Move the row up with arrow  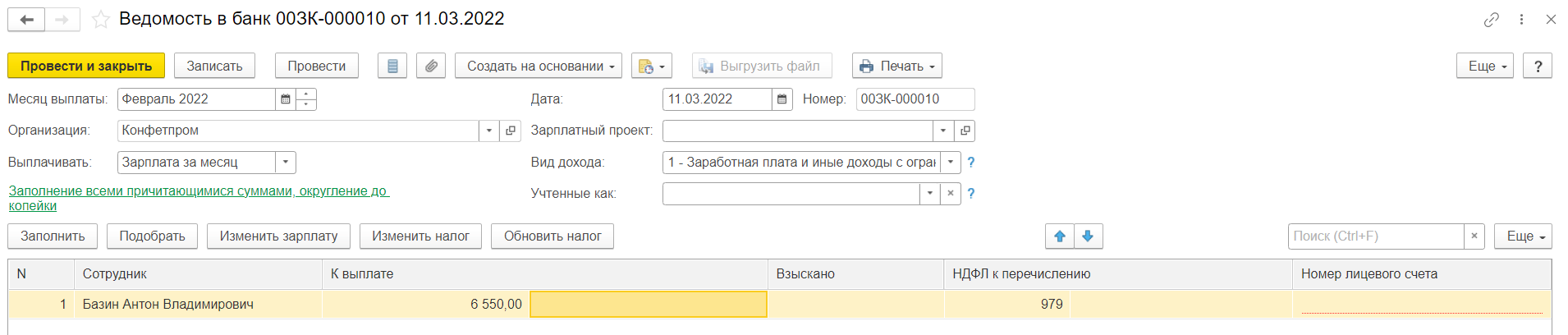click(1060, 236)
